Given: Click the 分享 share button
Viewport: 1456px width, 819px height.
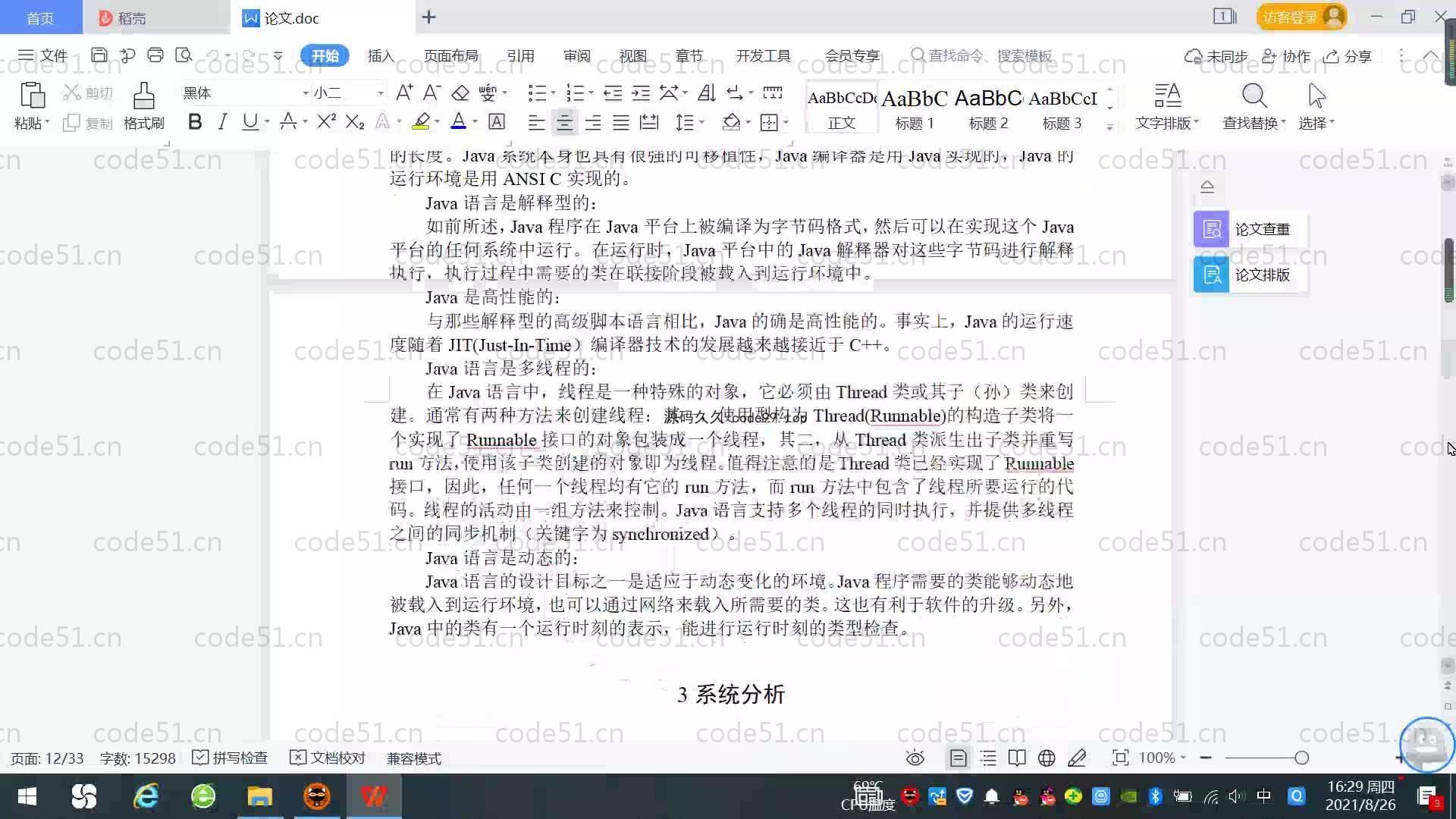Looking at the screenshot, I should [1348, 55].
